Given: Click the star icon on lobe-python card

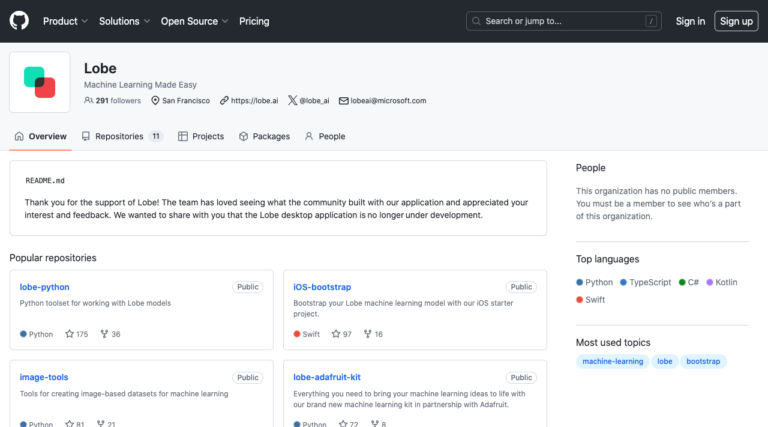Looking at the screenshot, I should (x=70, y=334).
